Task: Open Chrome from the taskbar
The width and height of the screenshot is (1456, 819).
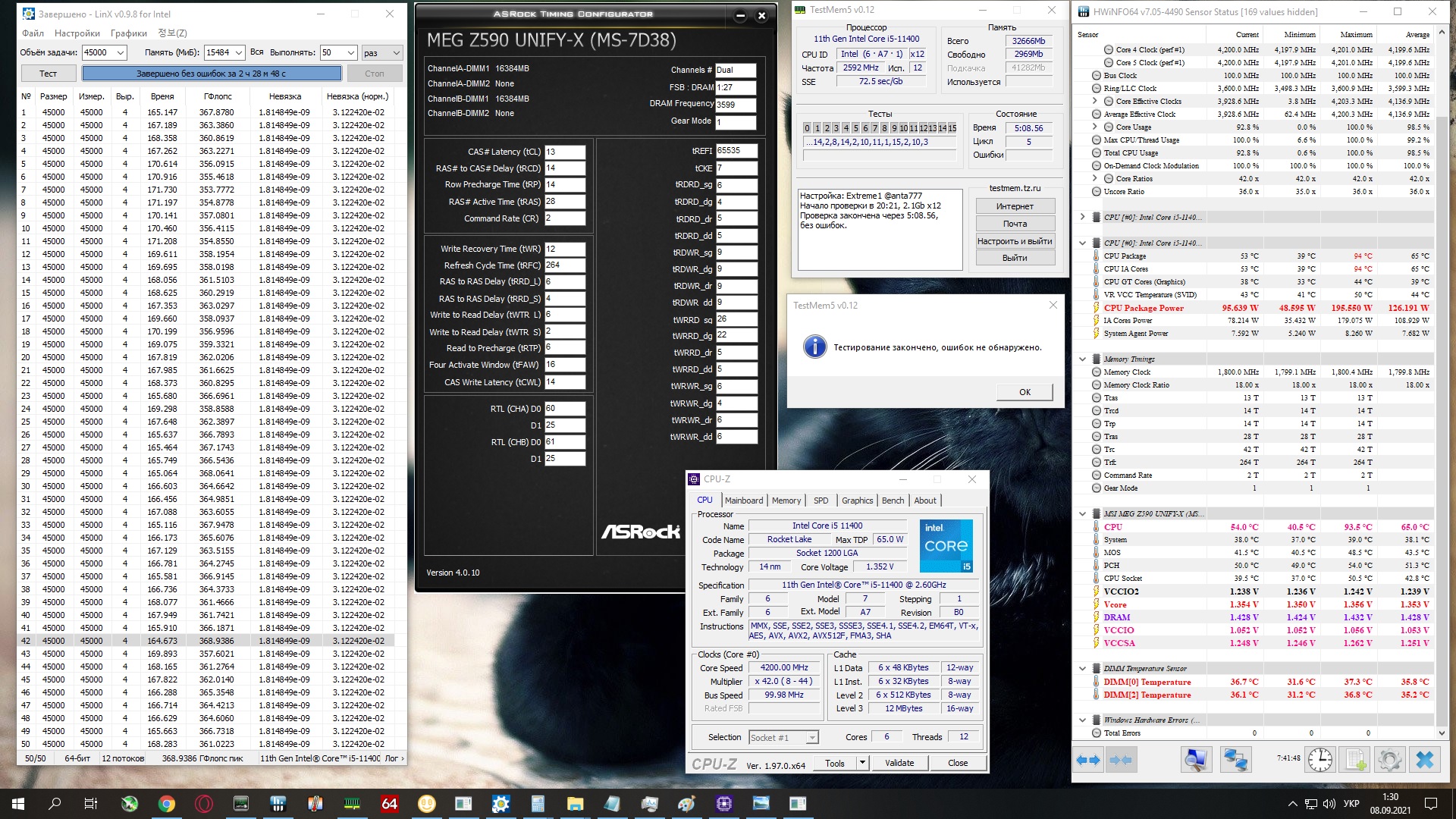Action: pos(166,804)
